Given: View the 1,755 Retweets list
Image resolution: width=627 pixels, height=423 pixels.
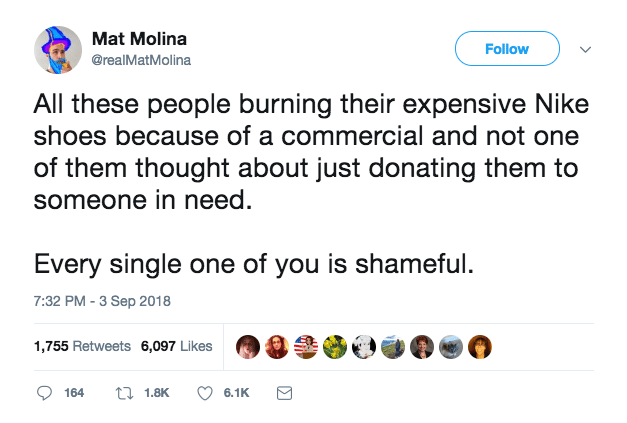Looking at the screenshot, I should click(x=82, y=346).
